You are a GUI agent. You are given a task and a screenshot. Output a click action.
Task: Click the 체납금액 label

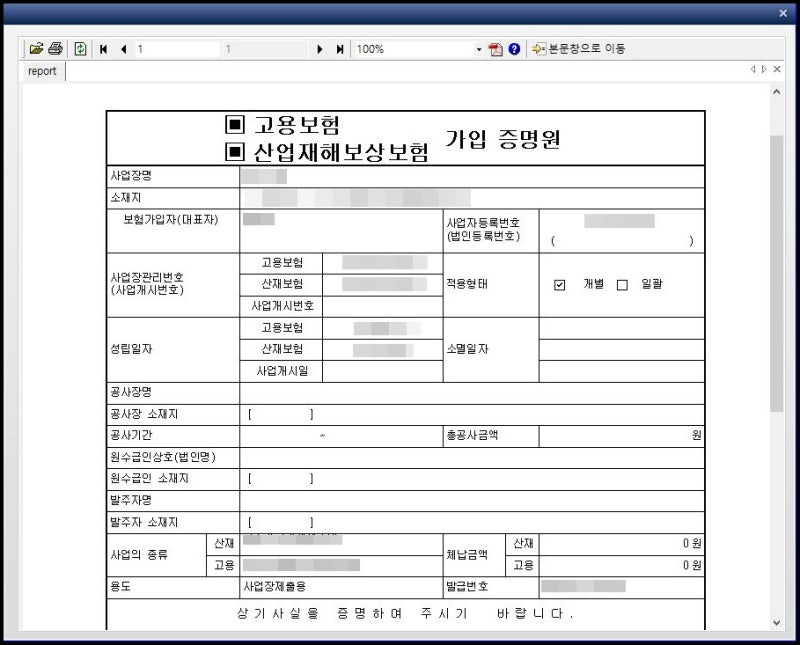[x=467, y=554]
